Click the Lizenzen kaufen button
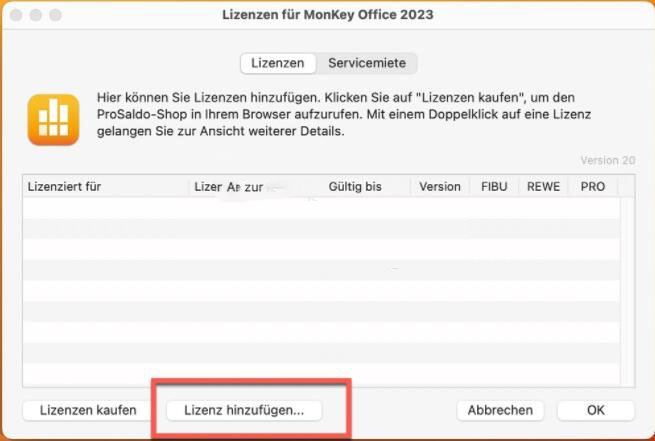Viewport: 655px width, 441px height. (x=88, y=410)
